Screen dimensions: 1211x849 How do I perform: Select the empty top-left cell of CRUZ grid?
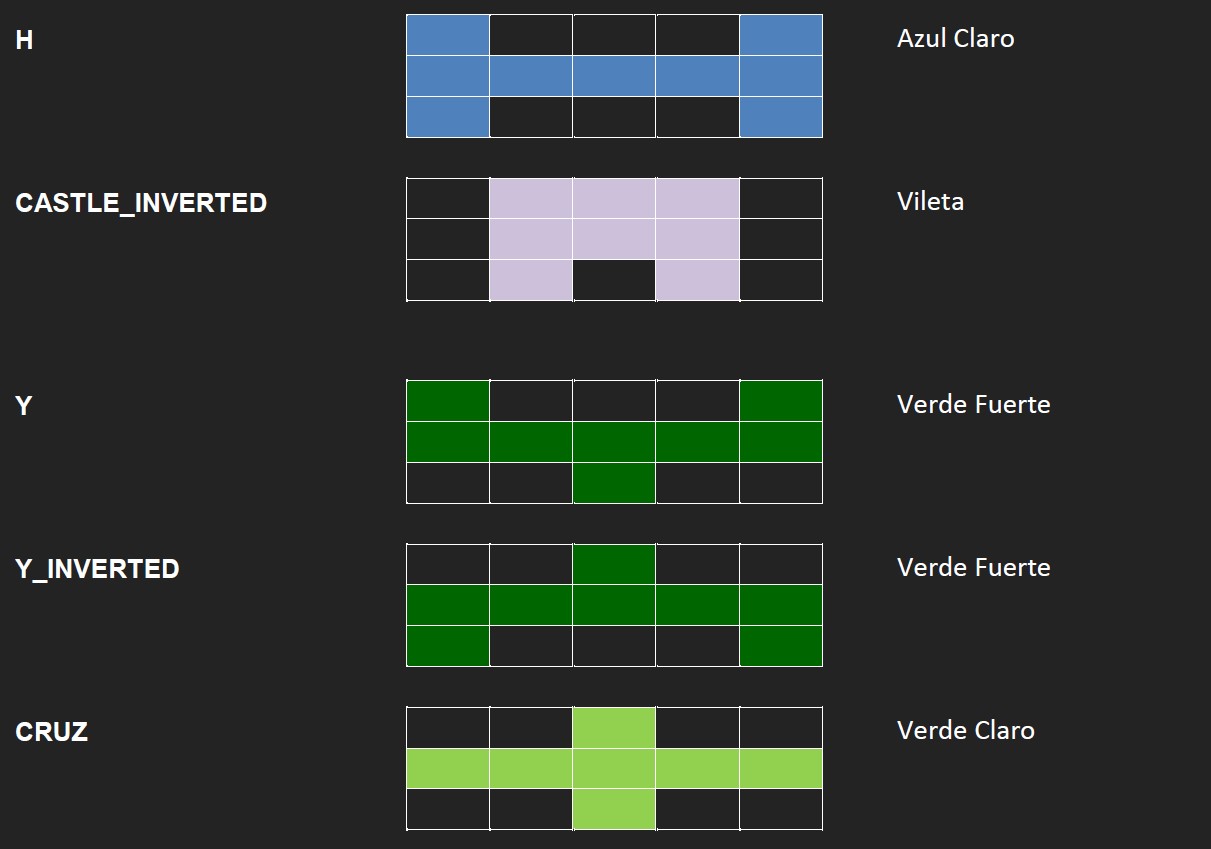pyautogui.click(x=448, y=727)
